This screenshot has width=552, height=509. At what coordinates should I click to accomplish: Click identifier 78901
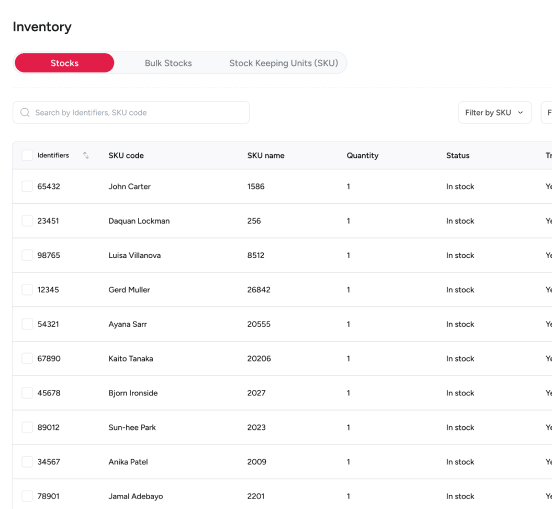click(x=48, y=496)
